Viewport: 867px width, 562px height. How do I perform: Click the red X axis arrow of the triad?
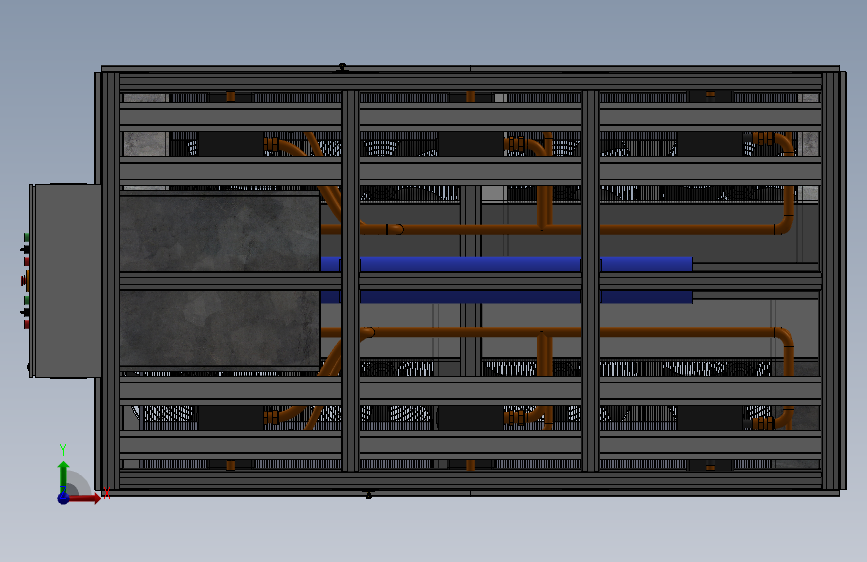pyautogui.click(x=86, y=498)
